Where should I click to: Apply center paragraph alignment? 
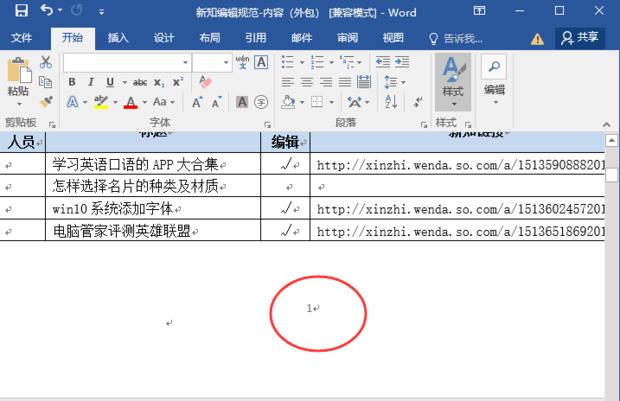point(306,82)
